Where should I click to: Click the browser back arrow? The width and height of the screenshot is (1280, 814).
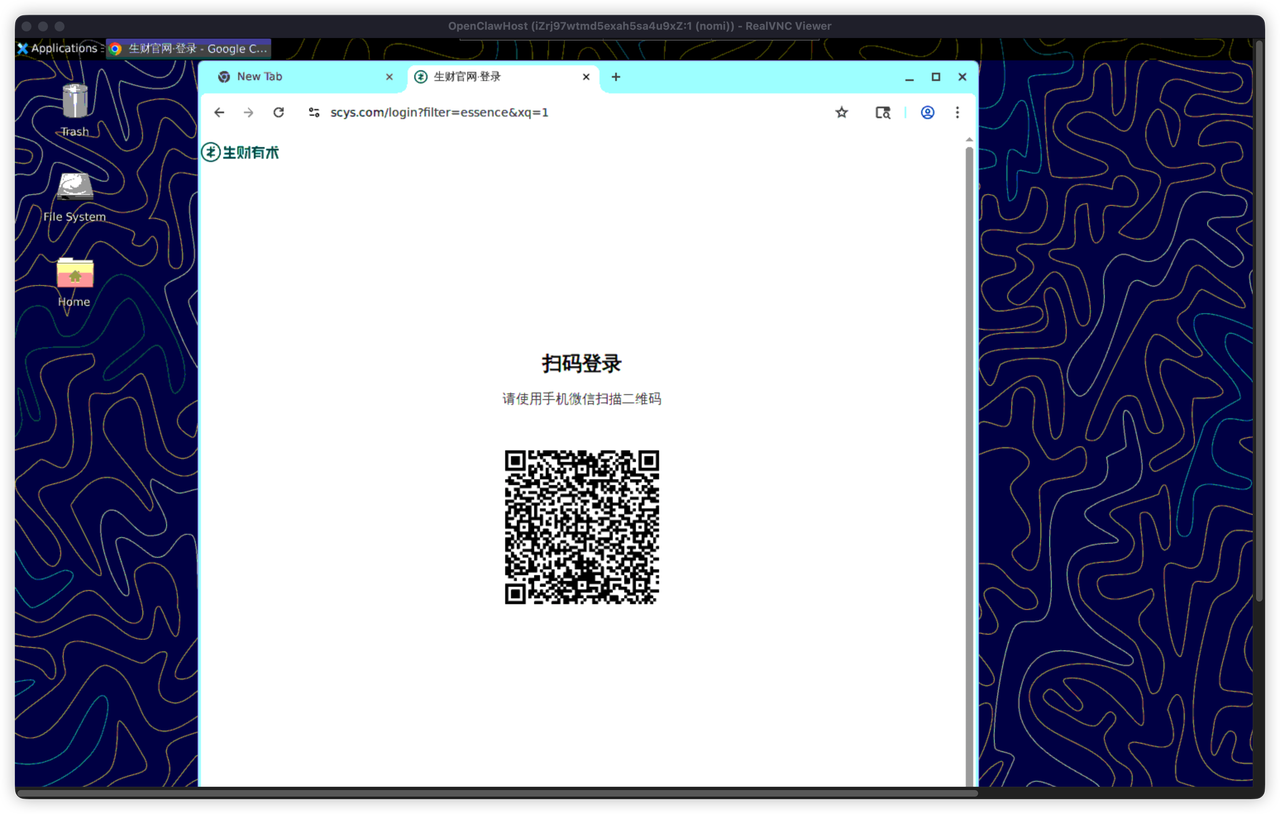coord(219,113)
